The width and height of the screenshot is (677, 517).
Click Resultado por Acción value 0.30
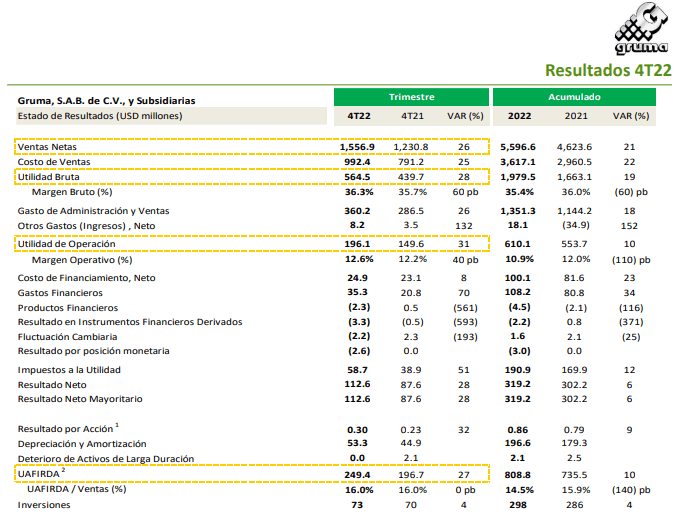[357, 430]
